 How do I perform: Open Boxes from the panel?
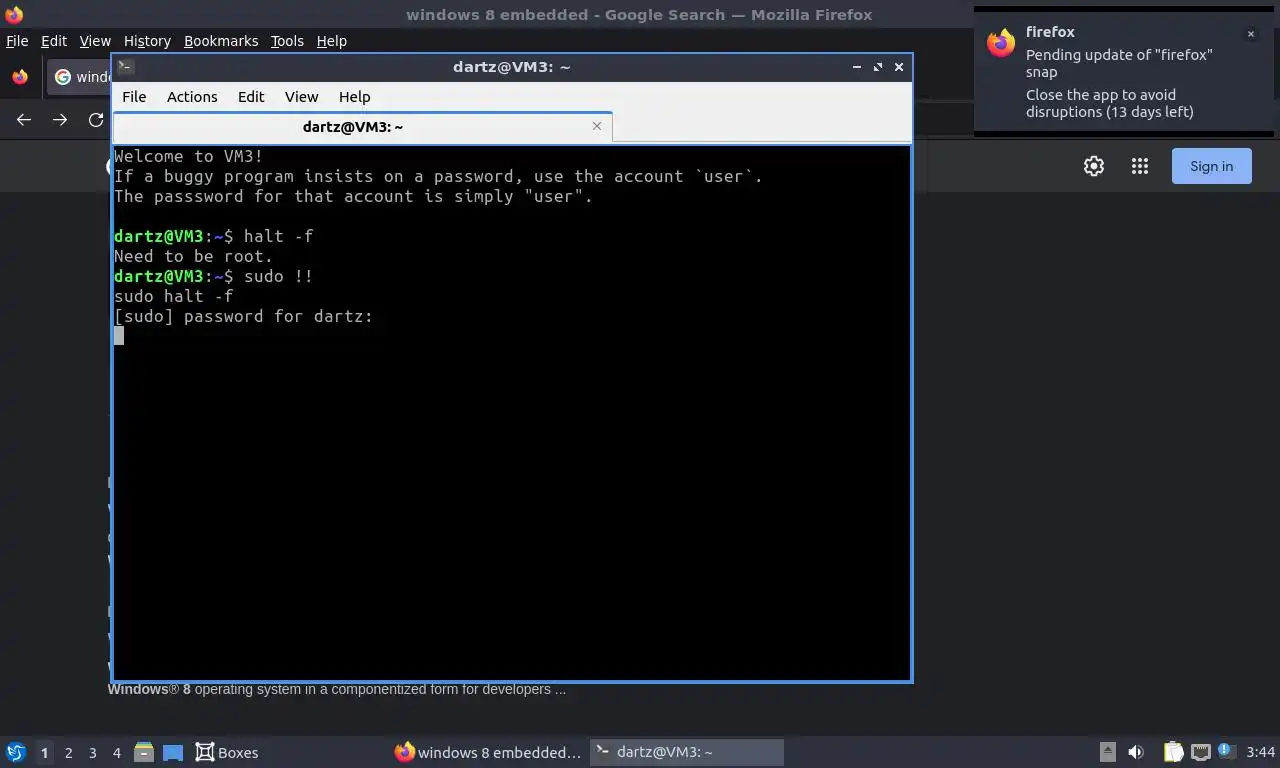pos(226,752)
